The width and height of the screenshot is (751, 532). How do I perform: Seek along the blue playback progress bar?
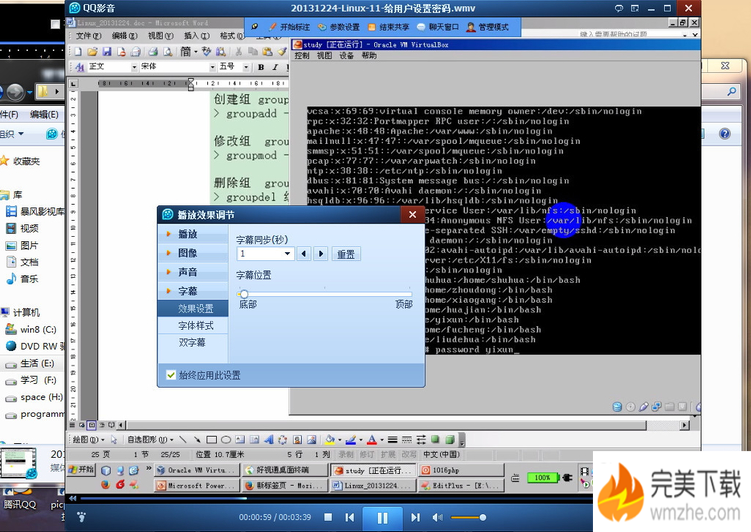coord(335,498)
